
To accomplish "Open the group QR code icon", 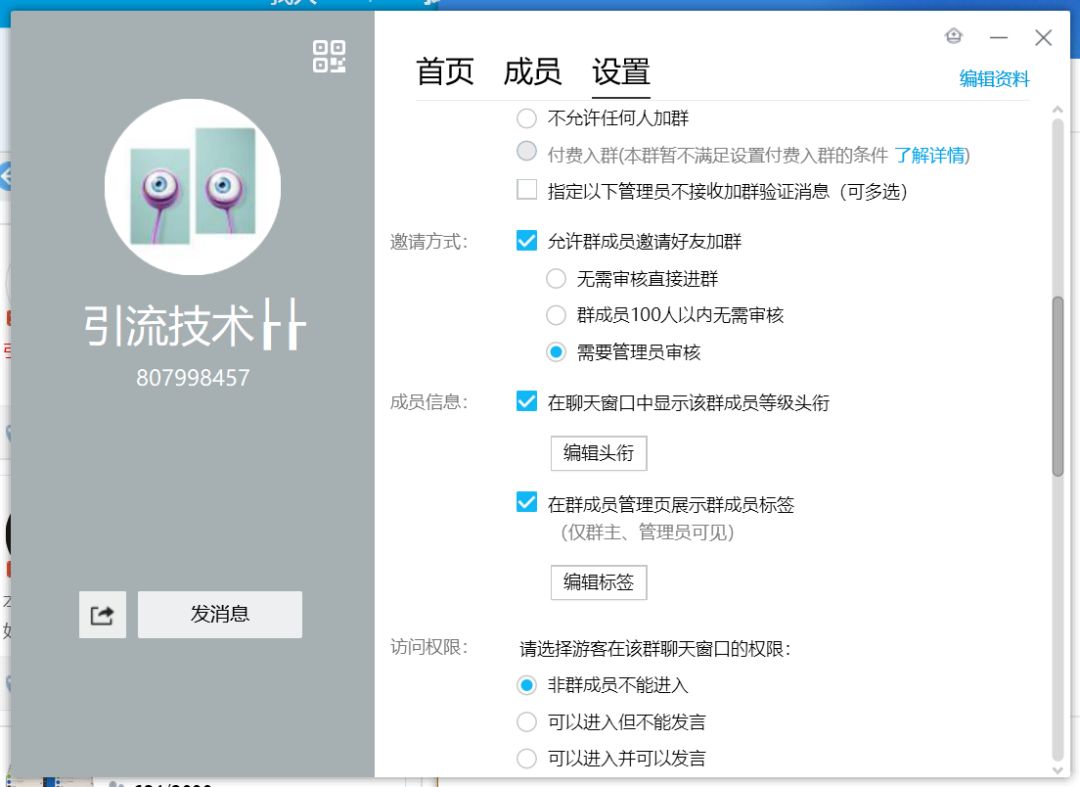I will (329, 56).
